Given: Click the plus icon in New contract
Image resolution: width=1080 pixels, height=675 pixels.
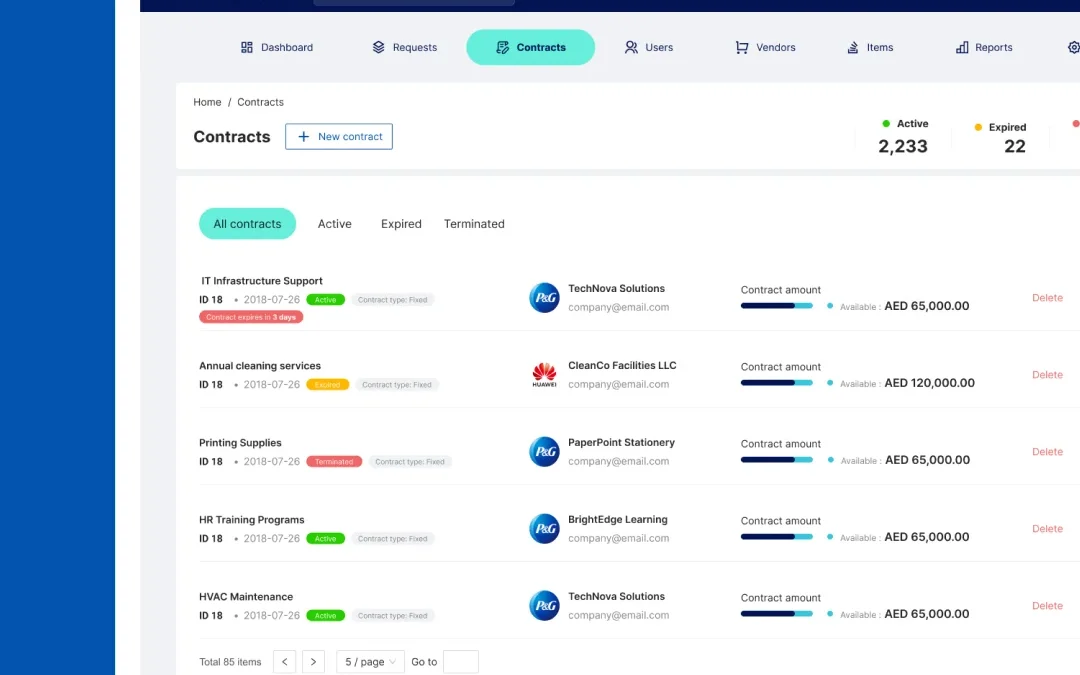Looking at the screenshot, I should tap(303, 136).
